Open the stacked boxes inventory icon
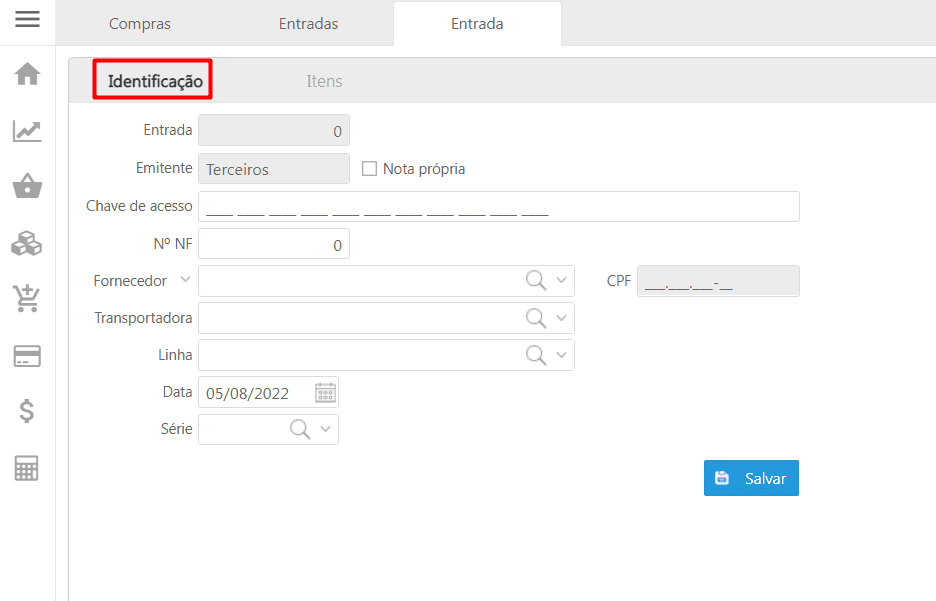 [27, 243]
